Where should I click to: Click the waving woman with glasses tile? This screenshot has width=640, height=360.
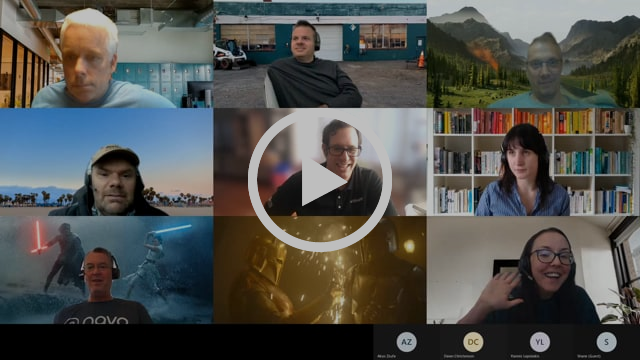coord(533,270)
